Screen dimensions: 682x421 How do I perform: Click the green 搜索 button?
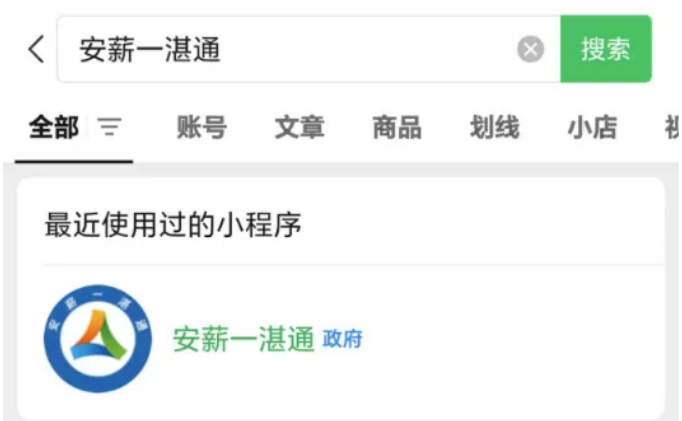tap(605, 49)
